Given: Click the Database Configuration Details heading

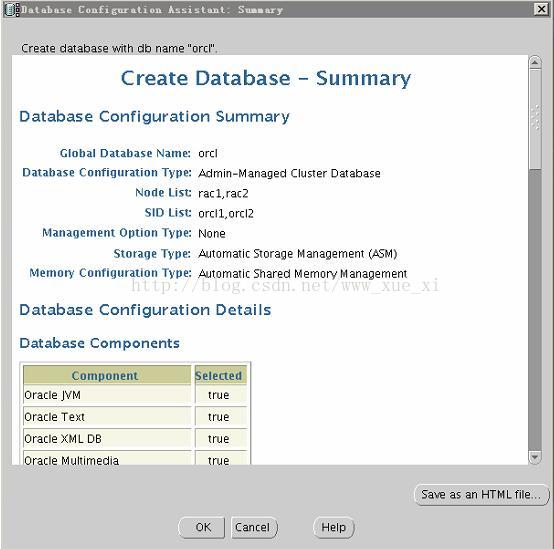Looking at the screenshot, I should (145, 310).
